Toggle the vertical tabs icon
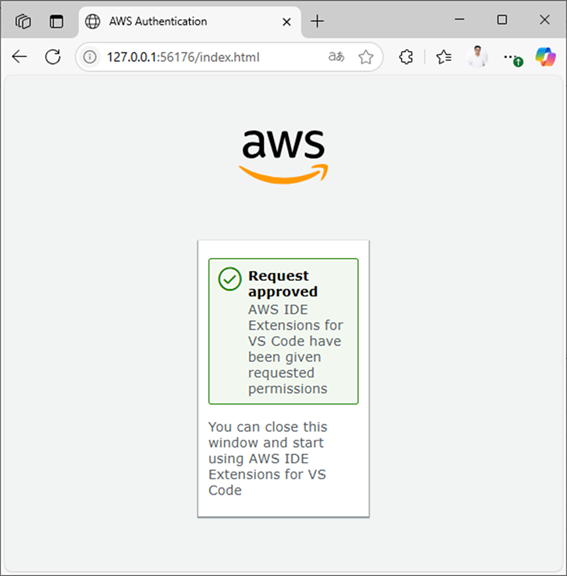Image resolution: width=567 pixels, height=576 pixels. click(x=56, y=21)
